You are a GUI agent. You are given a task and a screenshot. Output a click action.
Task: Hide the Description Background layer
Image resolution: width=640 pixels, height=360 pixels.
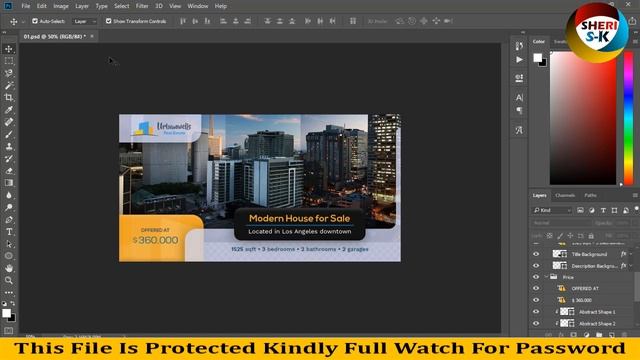tap(536, 266)
